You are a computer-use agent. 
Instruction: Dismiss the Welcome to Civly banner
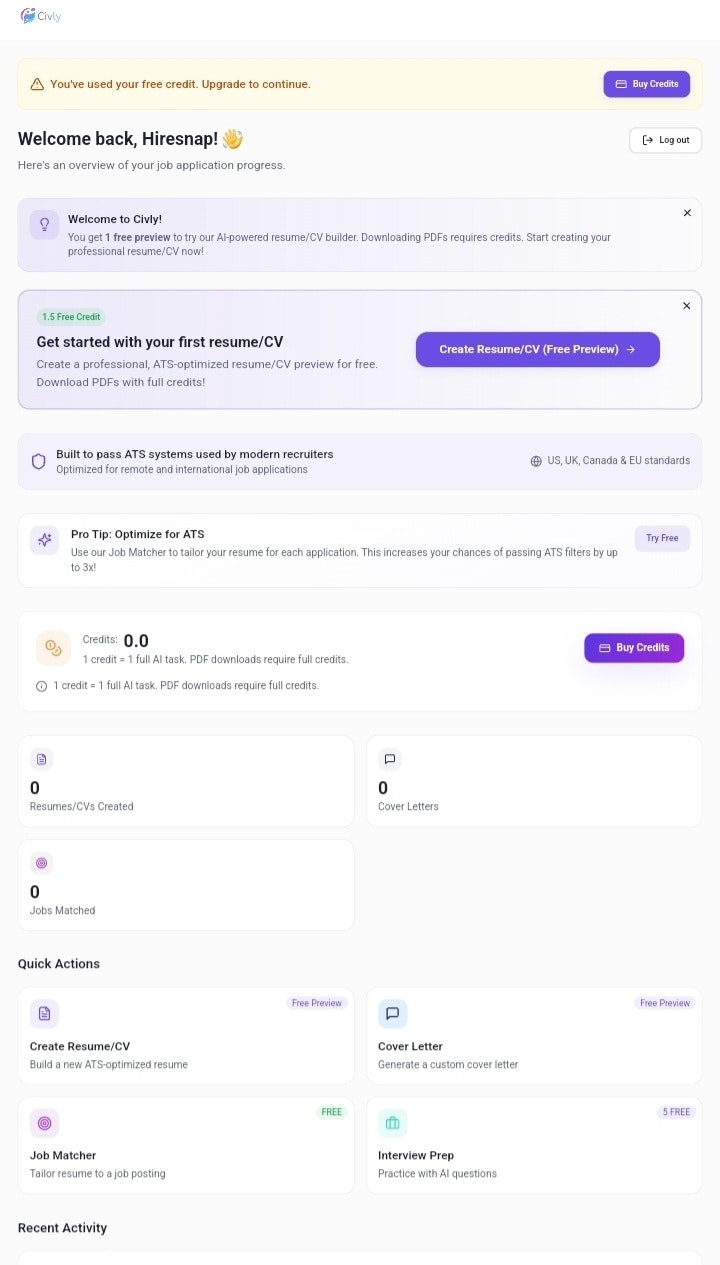coord(687,213)
